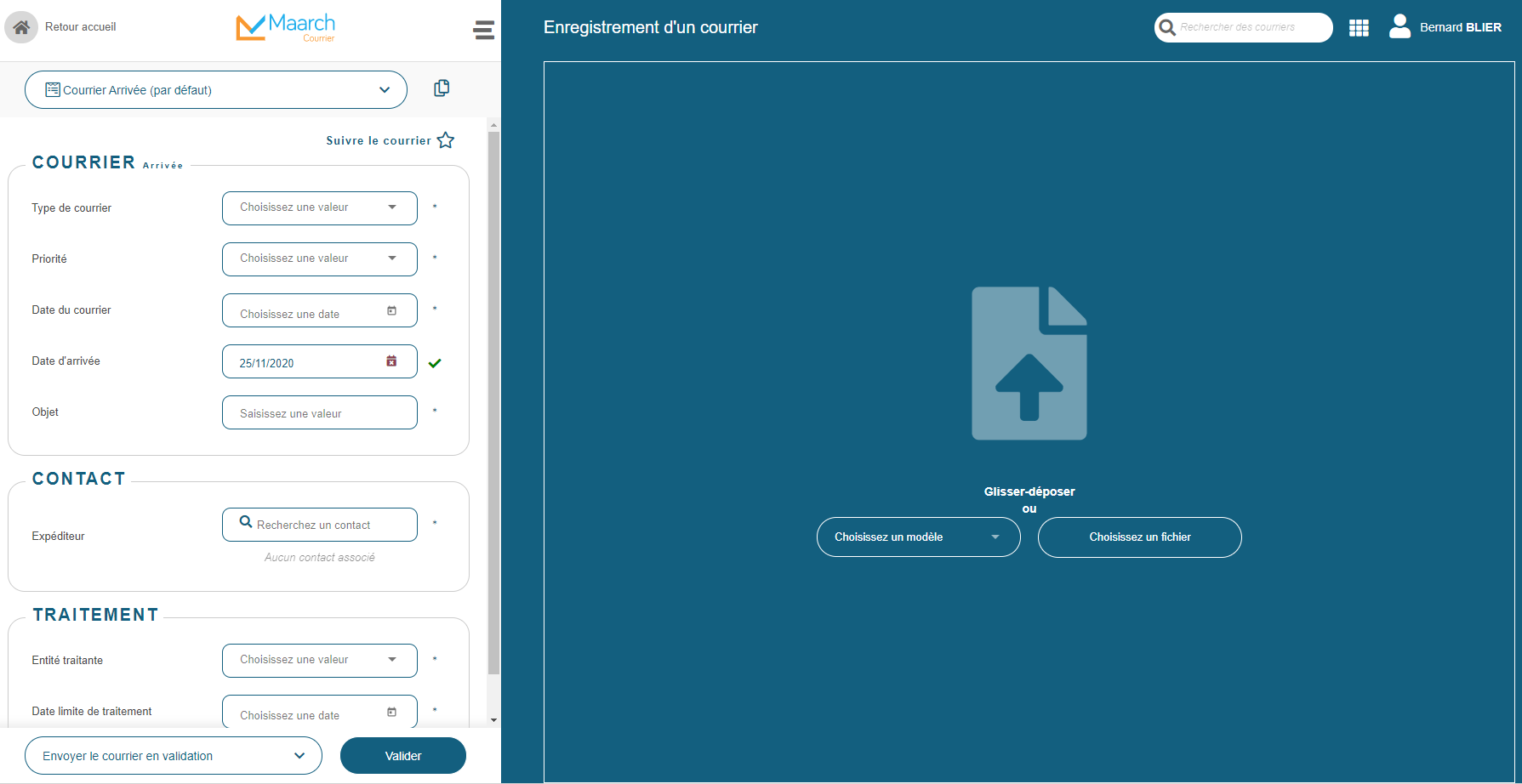Open the applications grid icon

pos(1359,28)
